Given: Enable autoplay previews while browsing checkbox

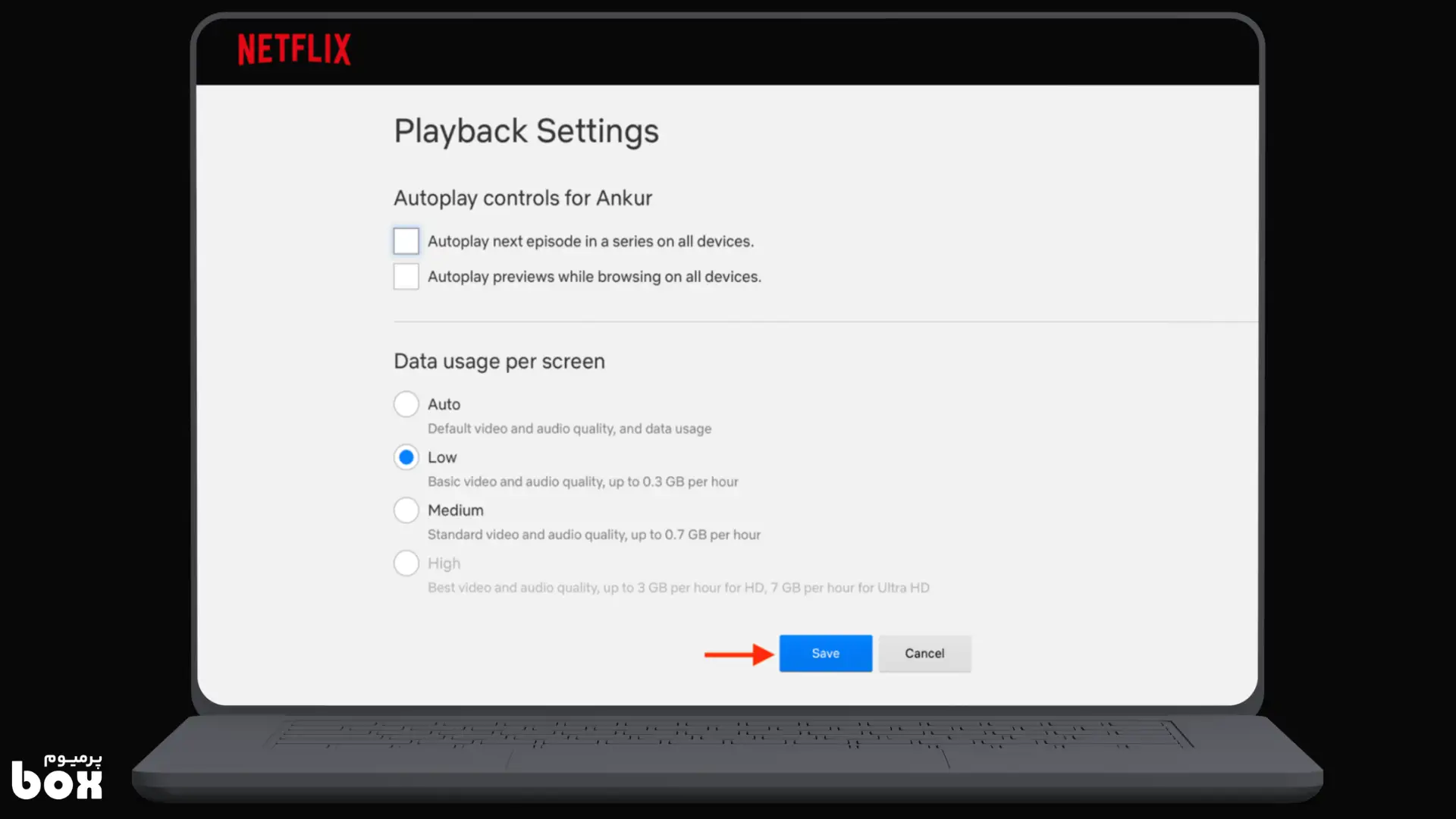Looking at the screenshot, I should [x=406, y=277].
